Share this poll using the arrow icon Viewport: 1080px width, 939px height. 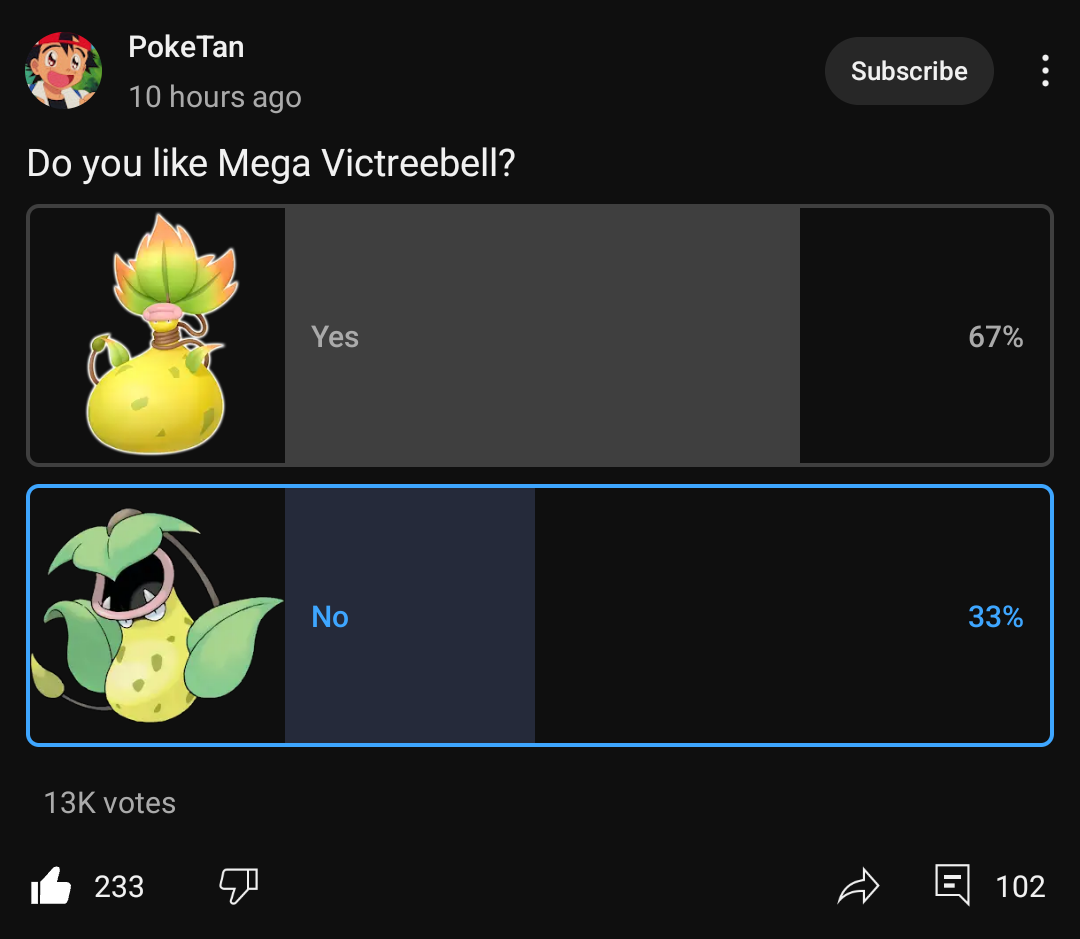click(x=858, y=886)
